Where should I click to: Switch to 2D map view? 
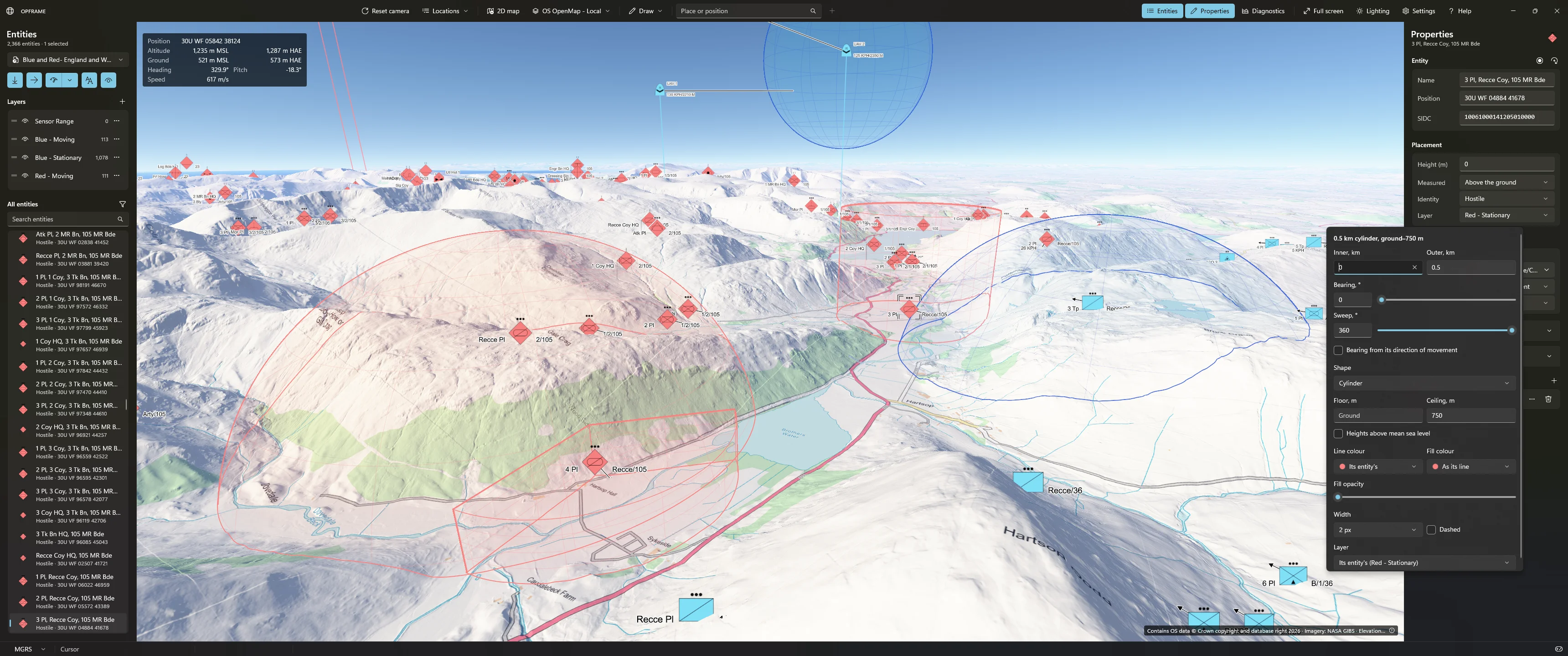click(x=503, y=11)
